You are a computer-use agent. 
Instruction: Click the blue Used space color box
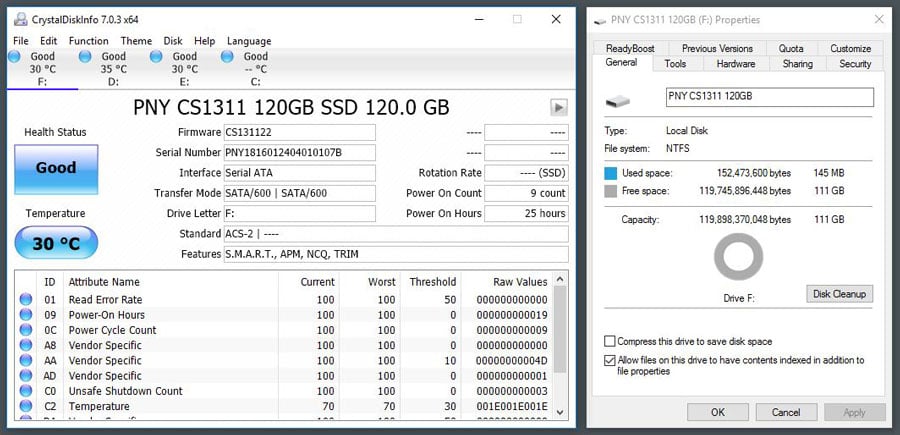pyautogui.click(x=611, y=173)
